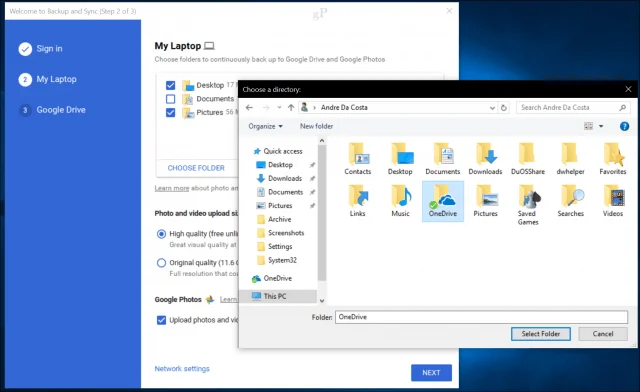Open Screenshots in navigation pane

(281, 233)
